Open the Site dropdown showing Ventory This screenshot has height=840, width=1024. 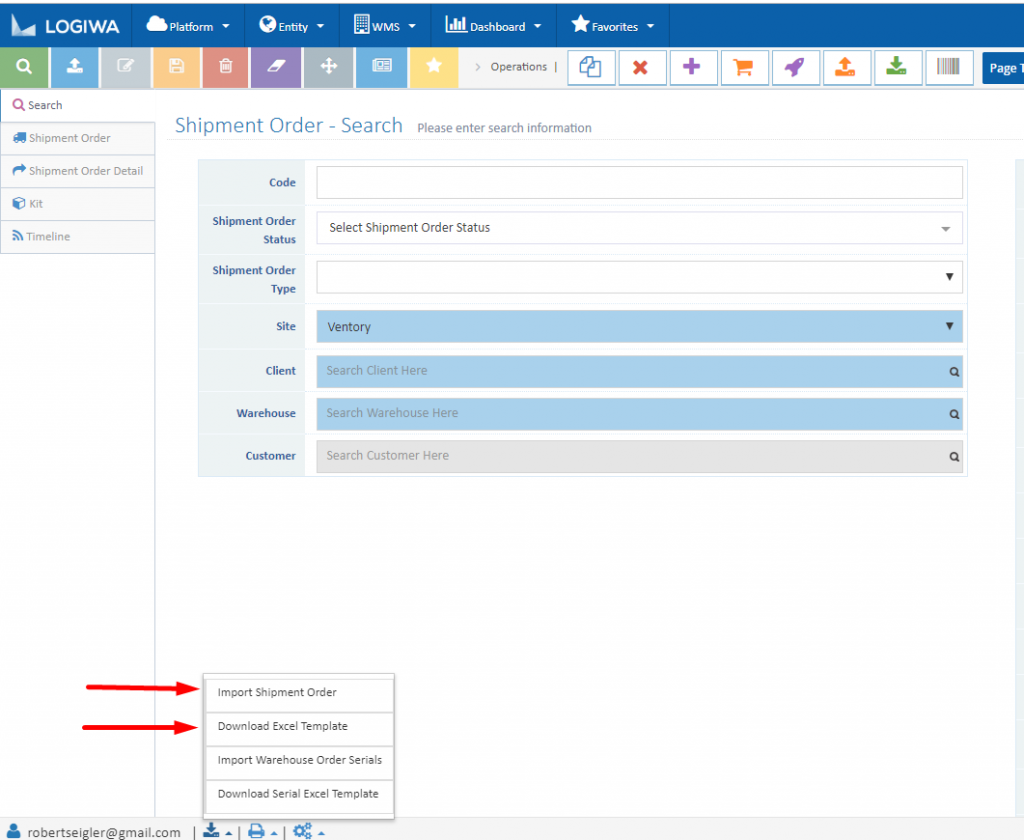pos(639,327)
